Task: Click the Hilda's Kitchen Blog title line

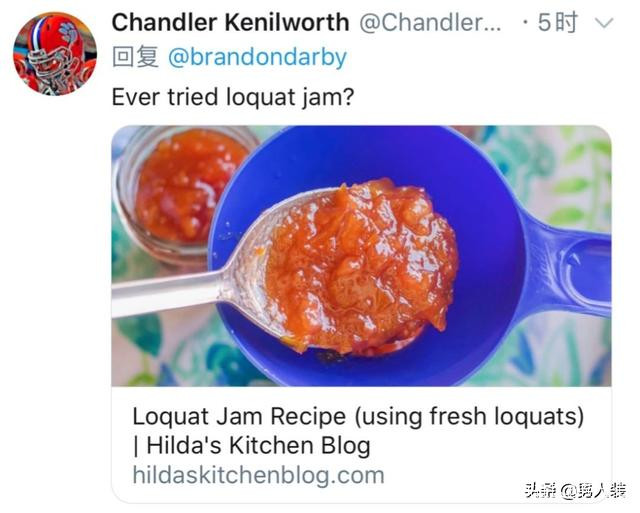Action: tap(251, 445)
